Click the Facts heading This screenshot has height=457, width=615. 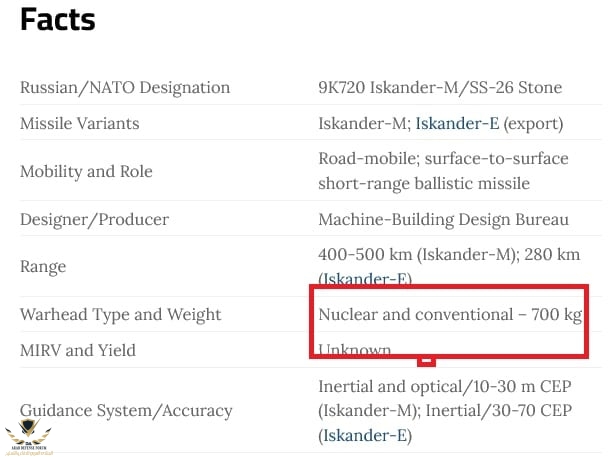point(58,19)
